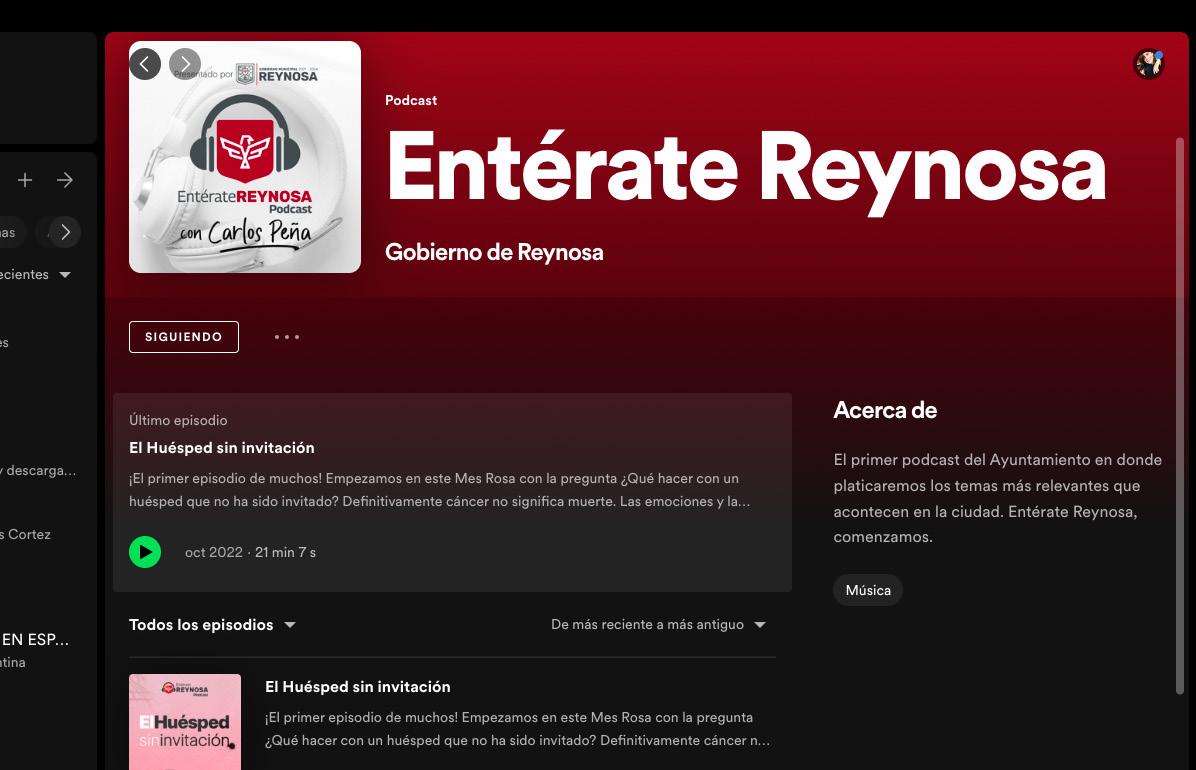Click the oct 2022 · 21 min 7 s text

pyautogui.click(x=250, y=552)
